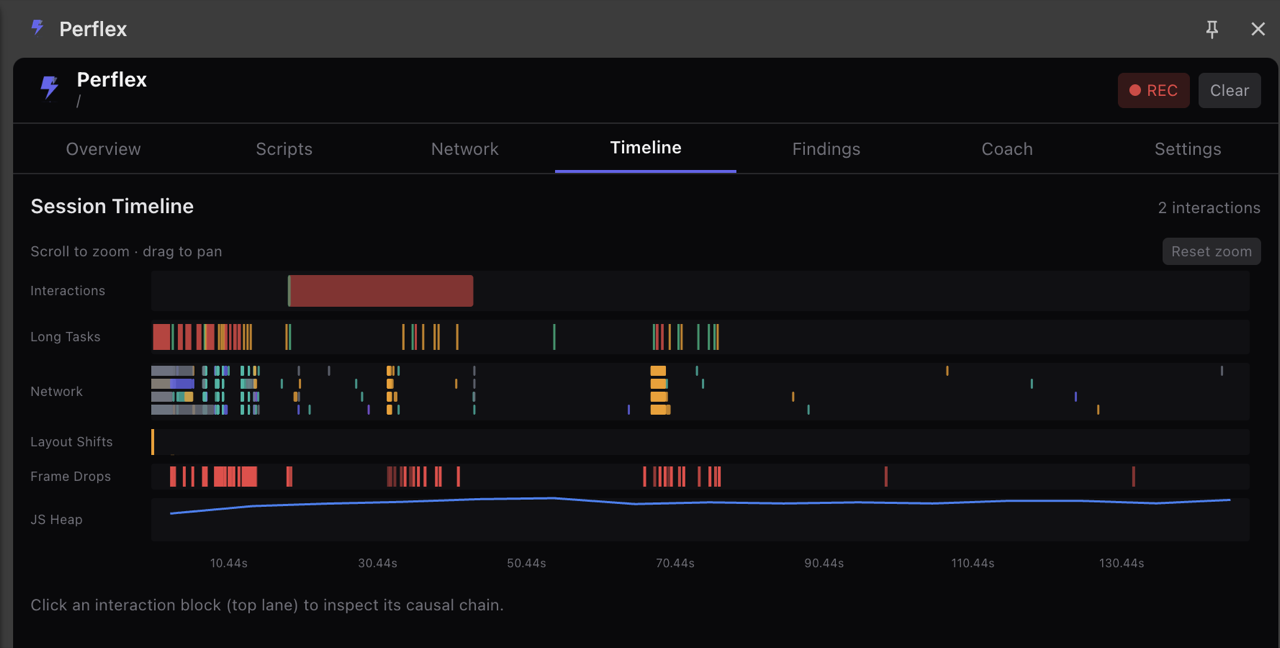The width and height of the screenshot is (1280, 648).
Task: Open the Findings tab
Action: [826, 149]
